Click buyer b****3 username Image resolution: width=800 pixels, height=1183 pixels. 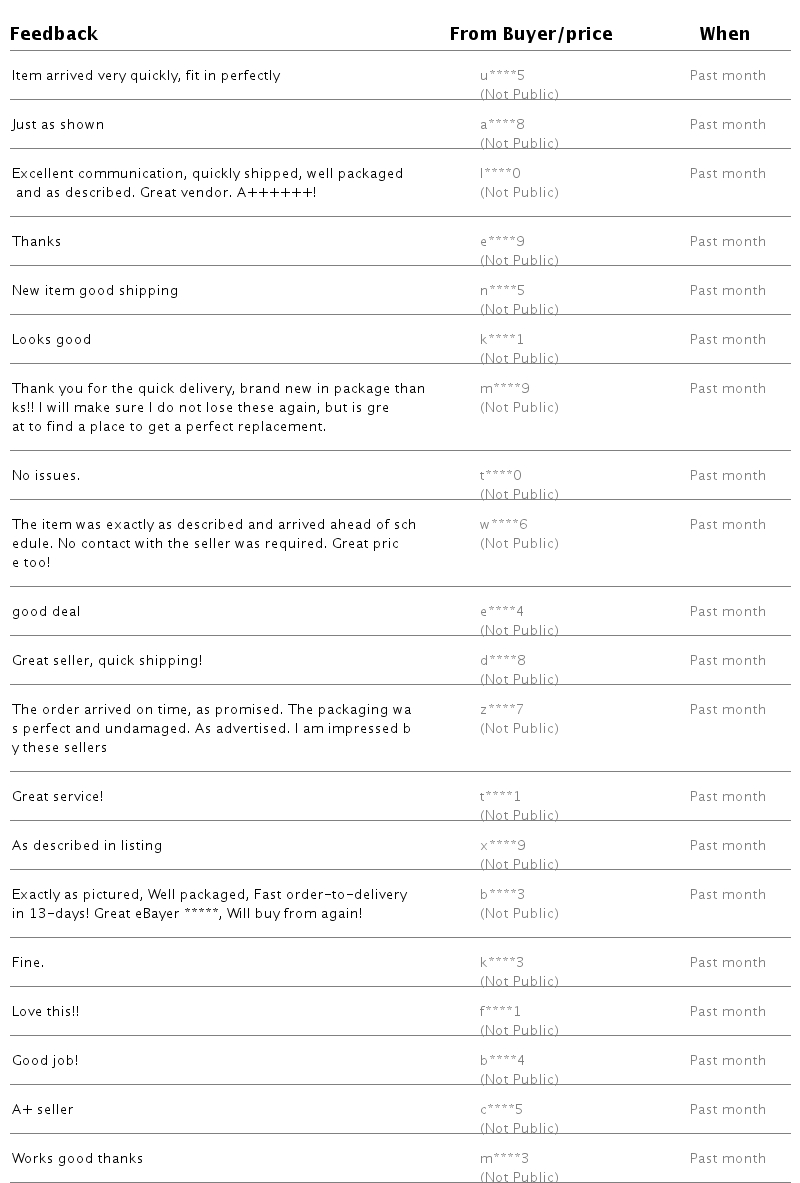(x=503, y=894)
